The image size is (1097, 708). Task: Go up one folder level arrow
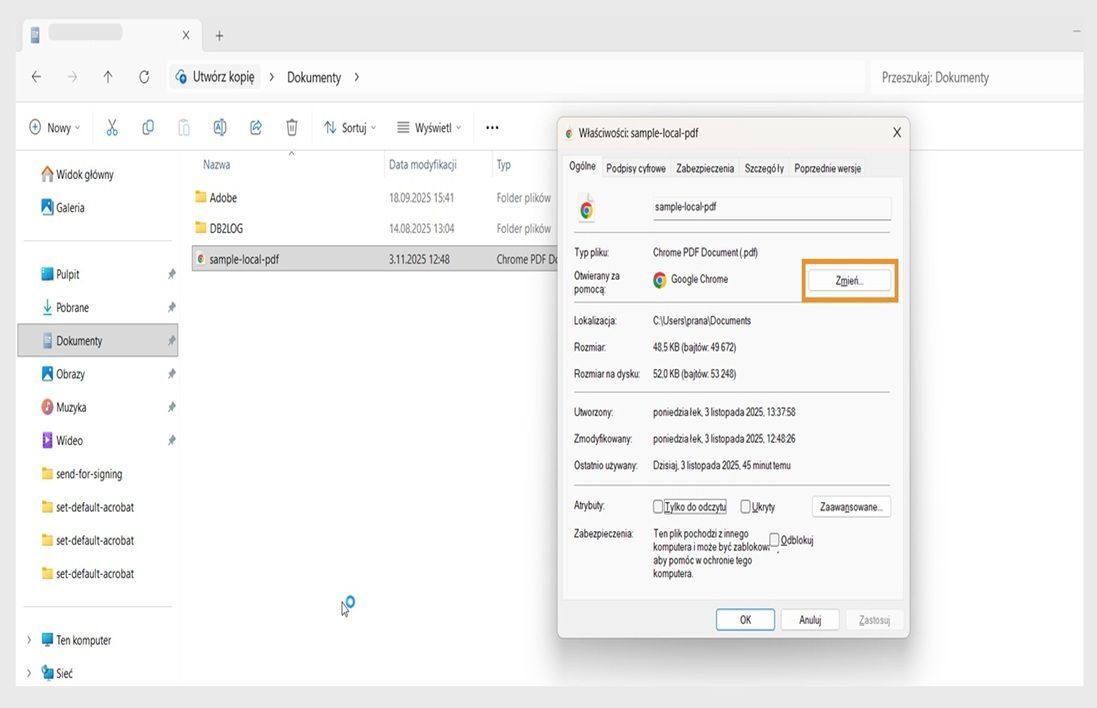[108, 77]
